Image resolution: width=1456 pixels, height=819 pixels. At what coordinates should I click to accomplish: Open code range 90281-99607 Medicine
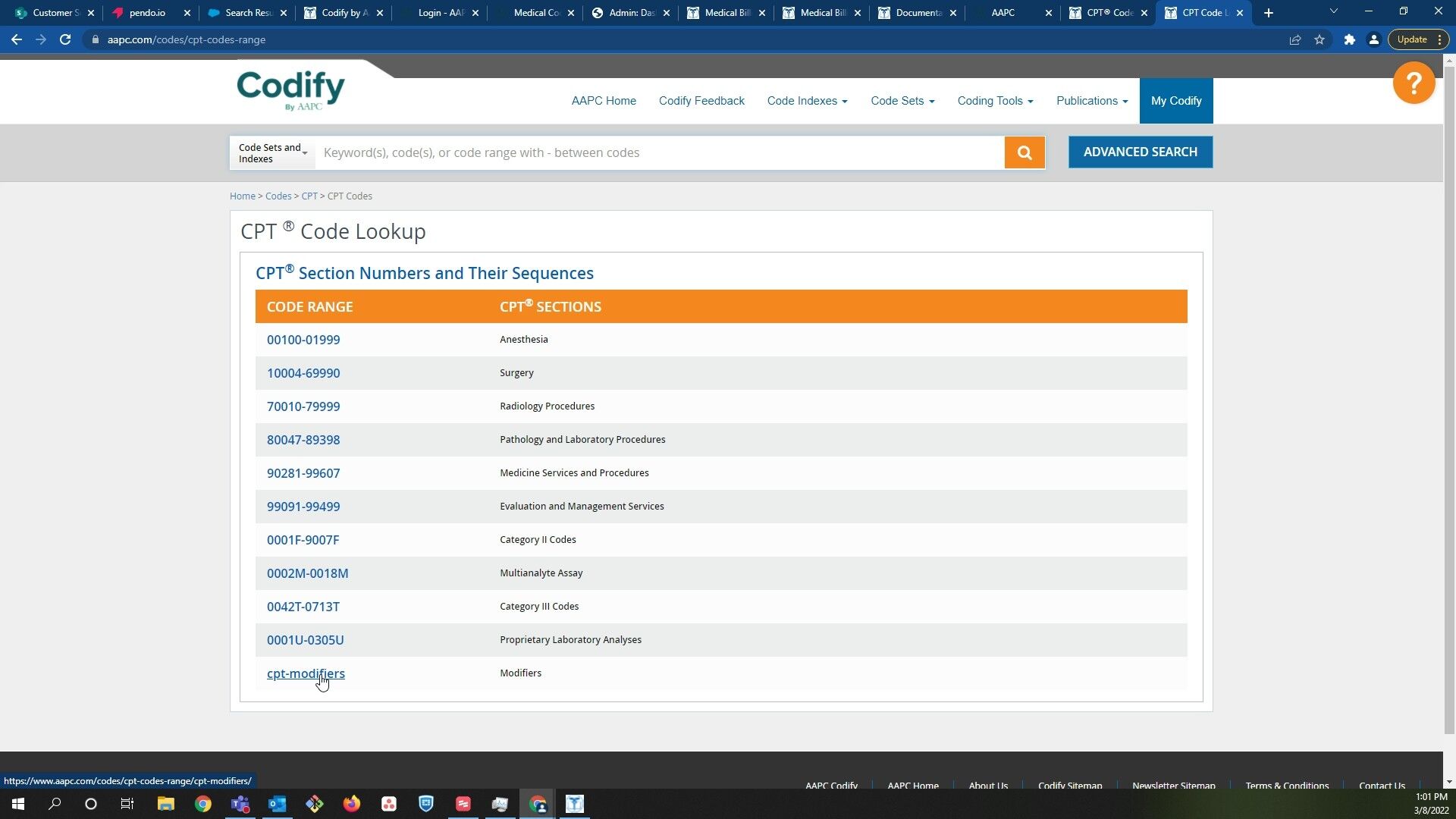[x=303, y=473]
